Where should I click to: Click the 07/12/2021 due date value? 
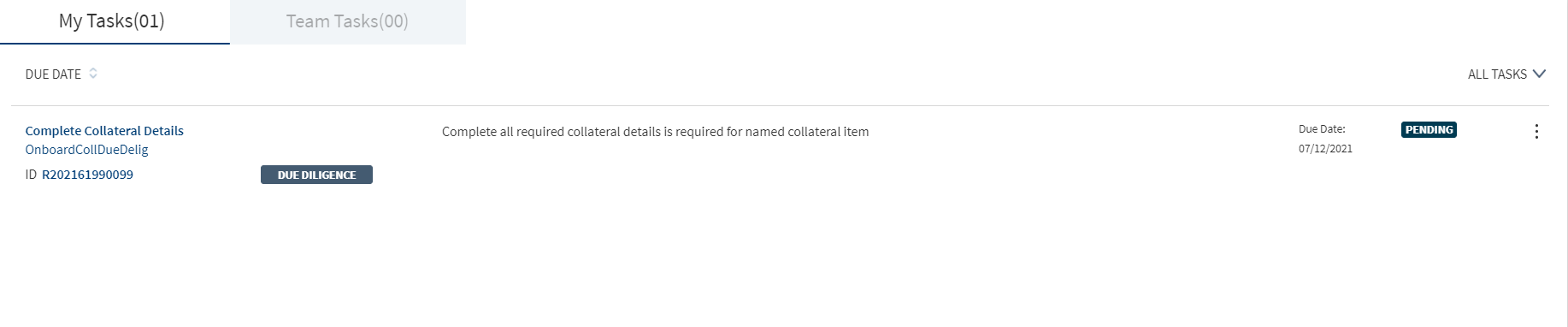(1325, 148)
